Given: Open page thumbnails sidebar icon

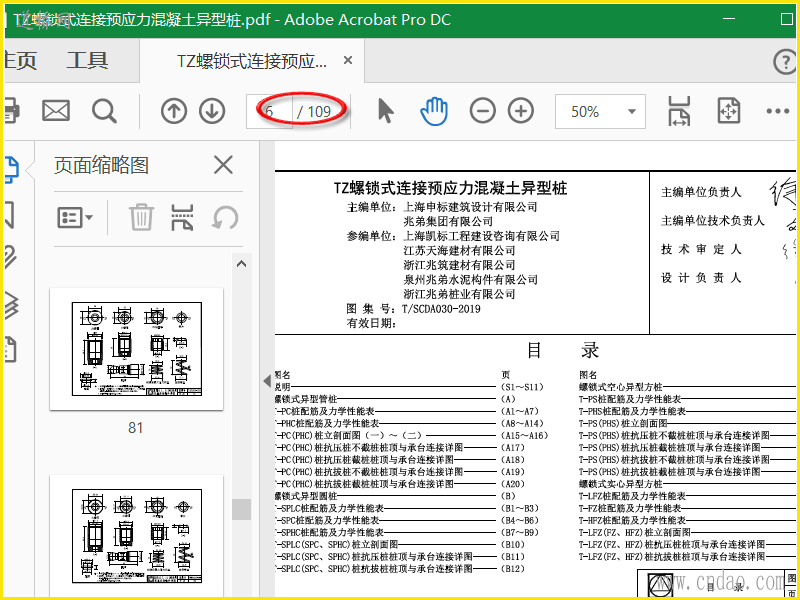Looking at the screenshot, I should [x=12, y=170].
